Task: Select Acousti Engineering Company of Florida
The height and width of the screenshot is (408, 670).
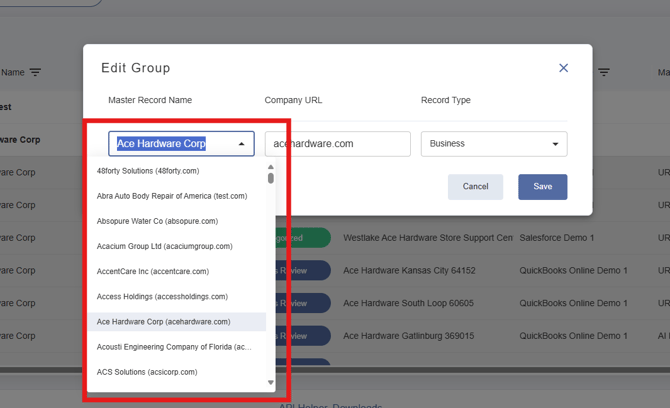Action: click(176, 347)
